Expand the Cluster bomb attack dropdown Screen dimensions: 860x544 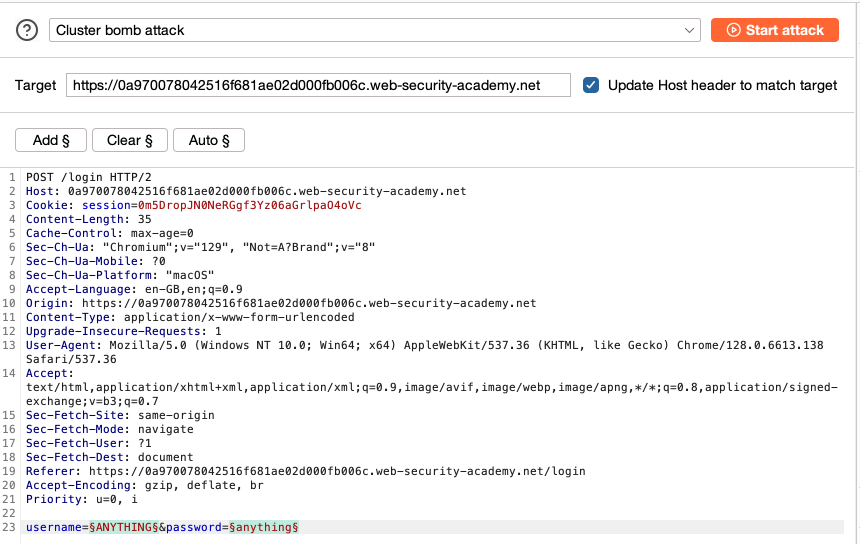coord(375,30)
